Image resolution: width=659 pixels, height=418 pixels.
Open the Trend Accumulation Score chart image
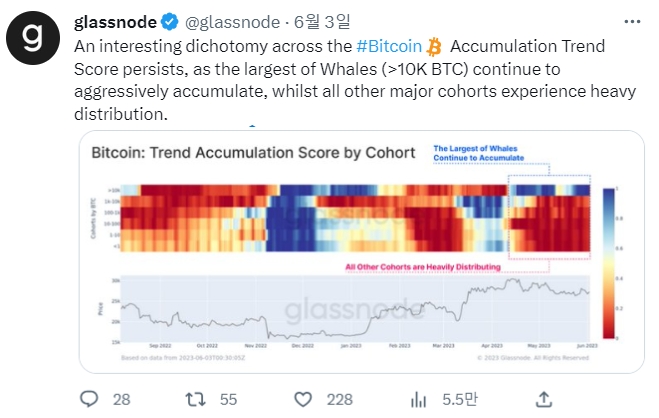point(350,250)
